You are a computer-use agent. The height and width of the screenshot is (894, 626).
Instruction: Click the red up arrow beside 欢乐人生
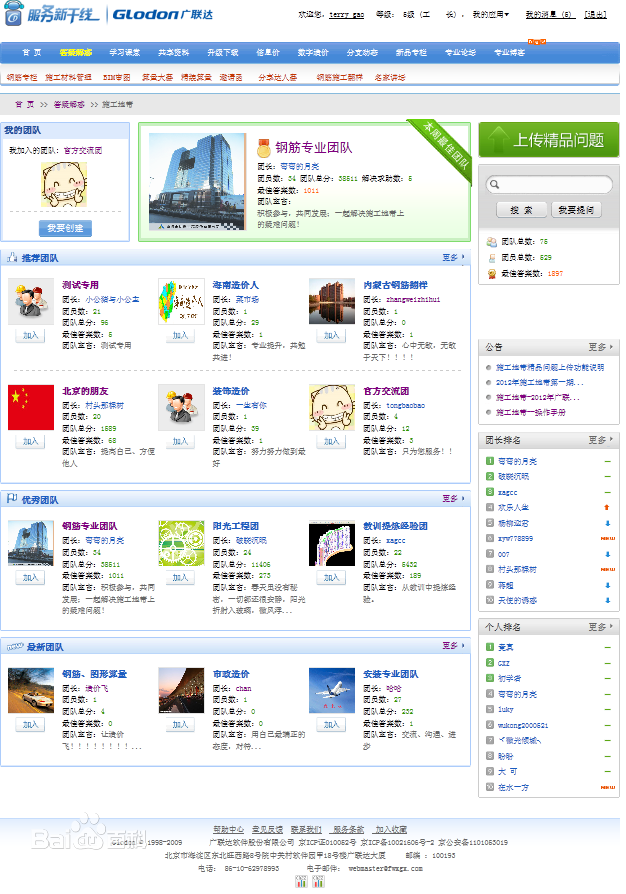[x=607, y=507]
